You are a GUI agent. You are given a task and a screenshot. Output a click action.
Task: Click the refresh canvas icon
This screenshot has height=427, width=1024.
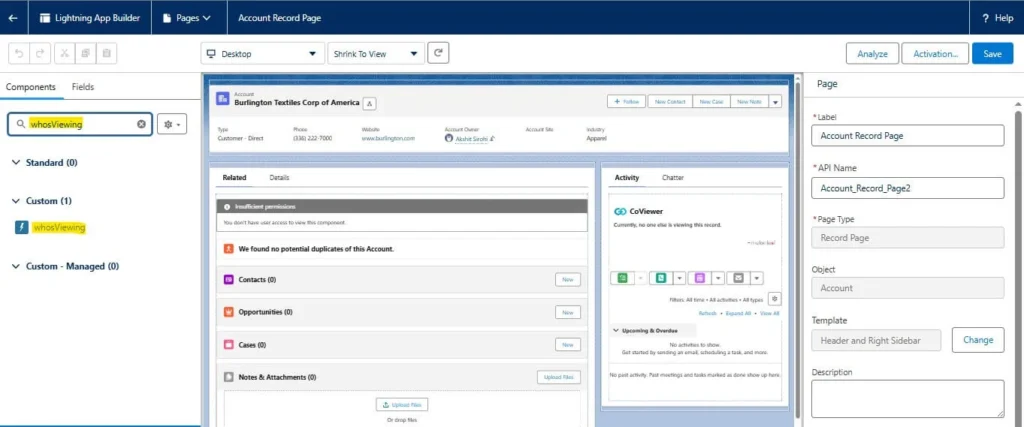(x=438, y=53)
